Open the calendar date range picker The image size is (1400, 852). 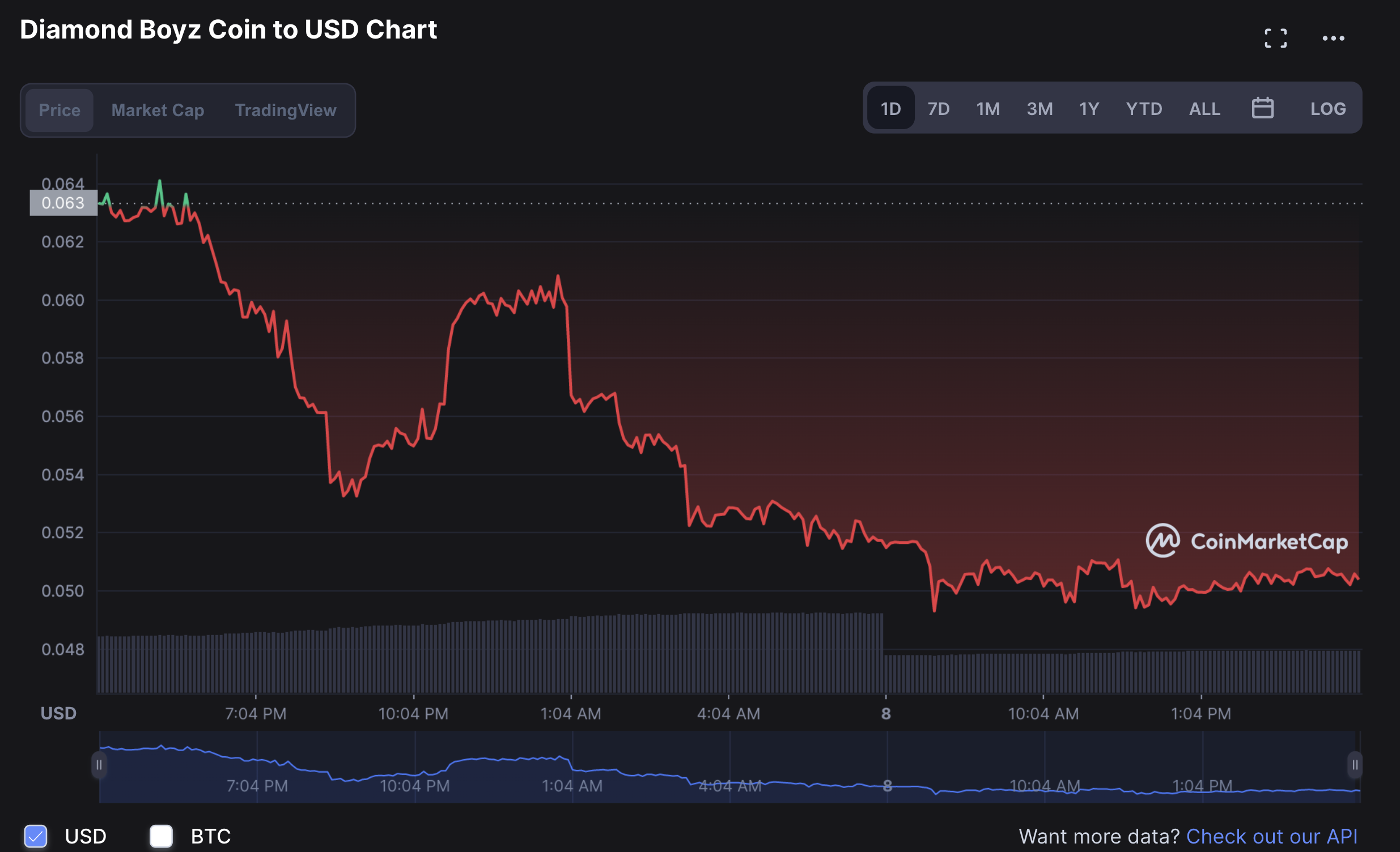[x=1262, y=108]
